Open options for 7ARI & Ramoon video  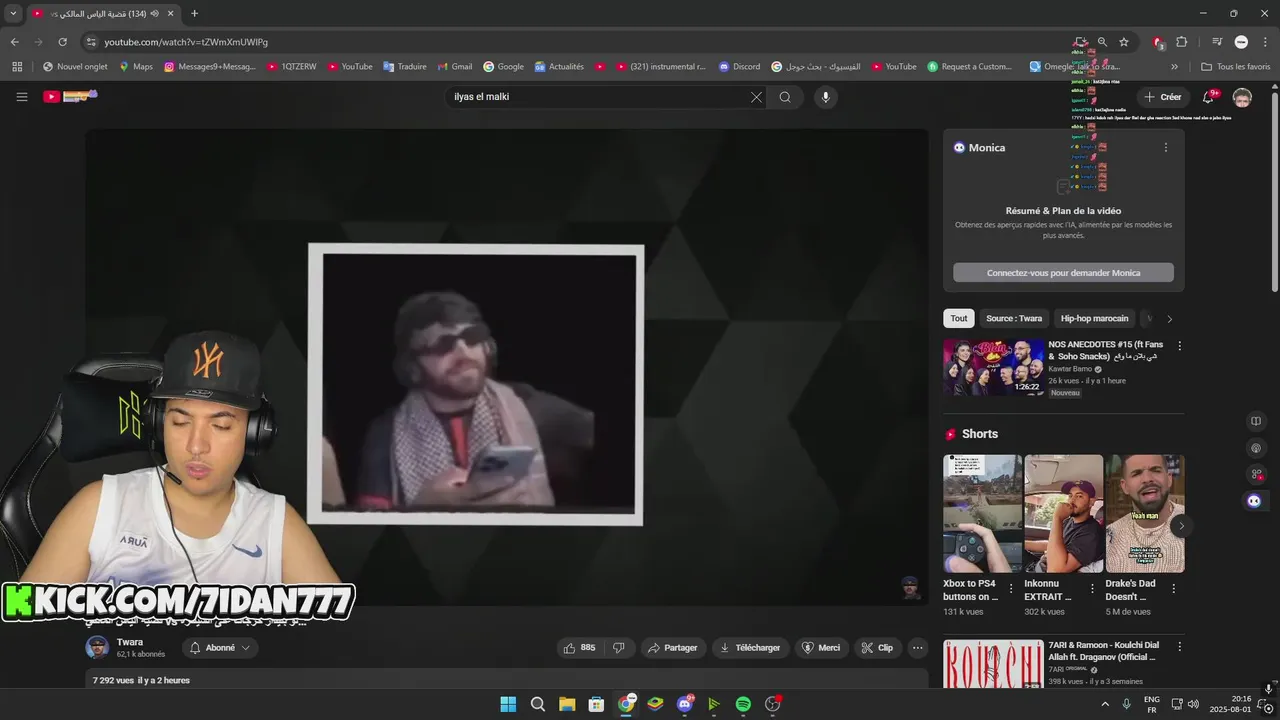[1179, 647]
